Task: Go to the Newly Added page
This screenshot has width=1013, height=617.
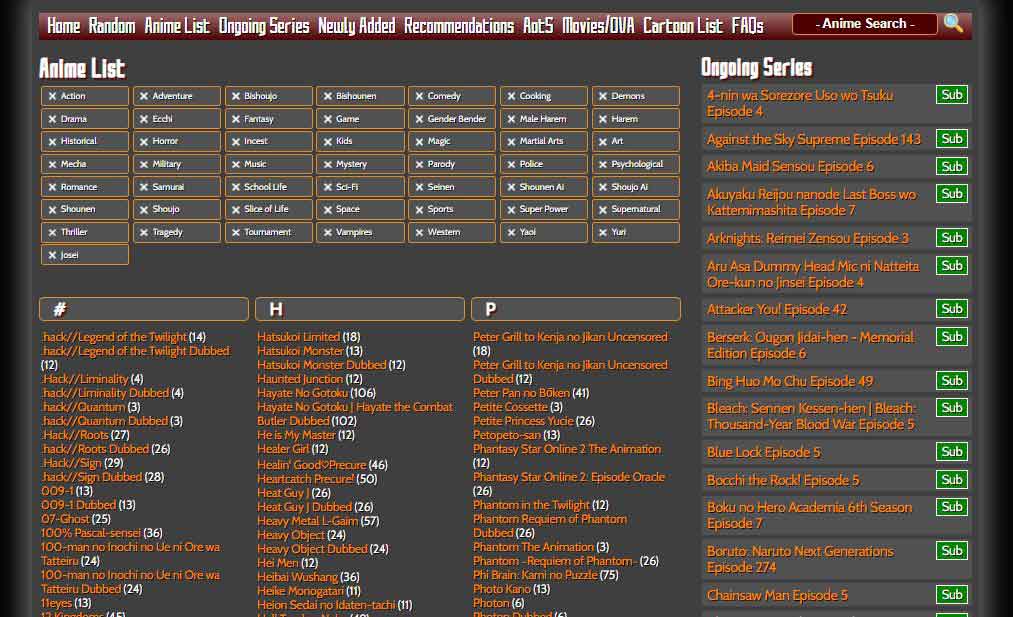Action: 357,26
